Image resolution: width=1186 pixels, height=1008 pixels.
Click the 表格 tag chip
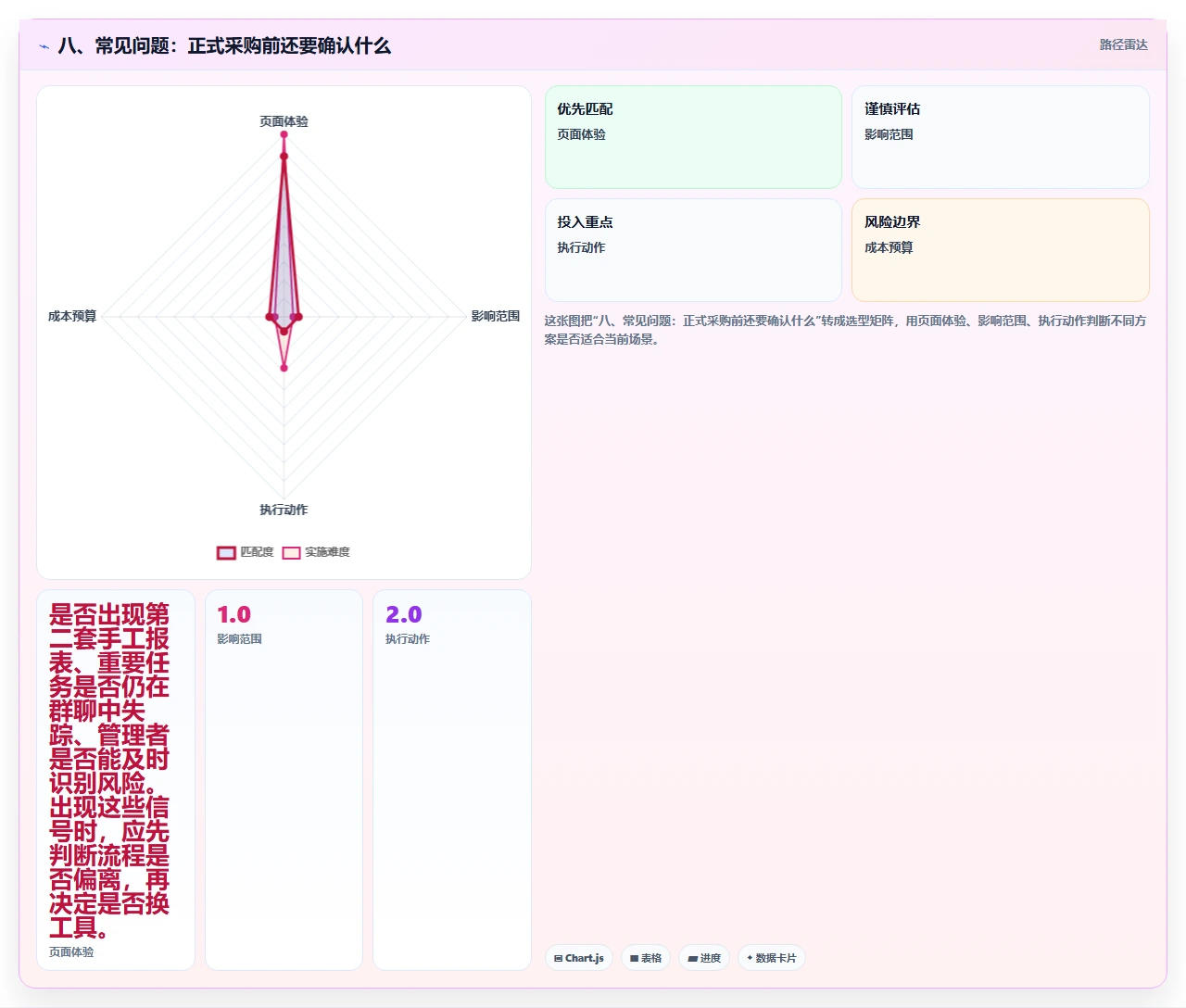click(x=646, y=958)
